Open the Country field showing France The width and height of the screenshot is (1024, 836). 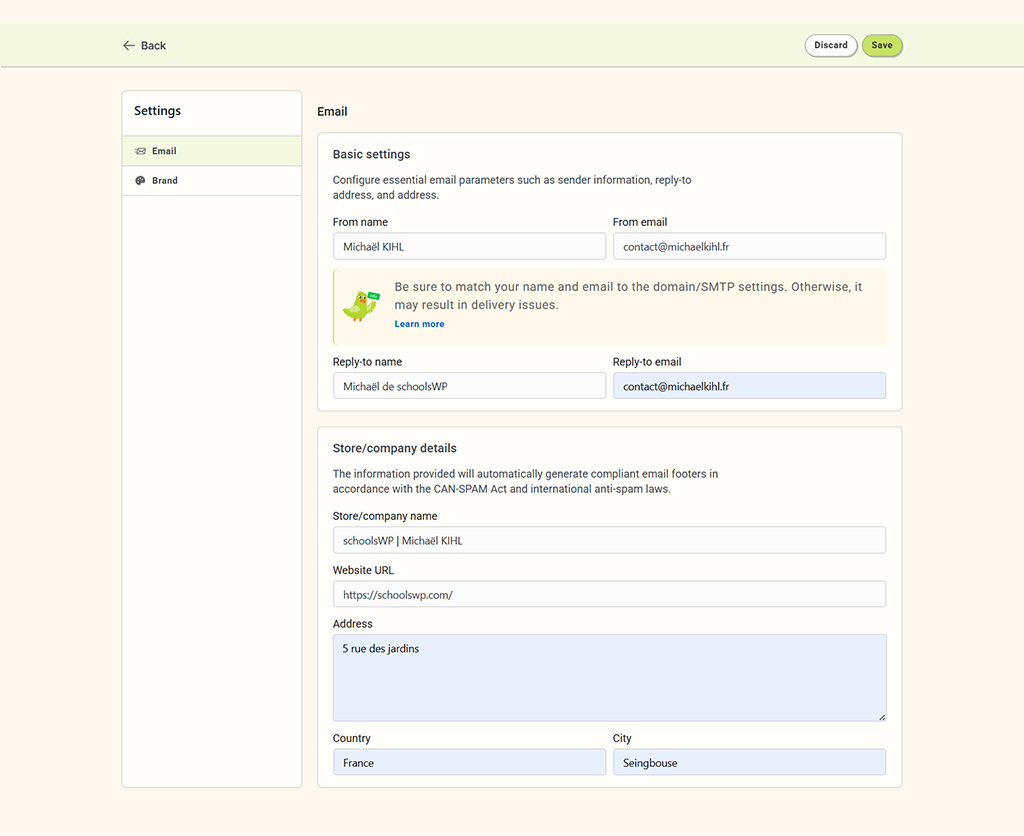469,762
